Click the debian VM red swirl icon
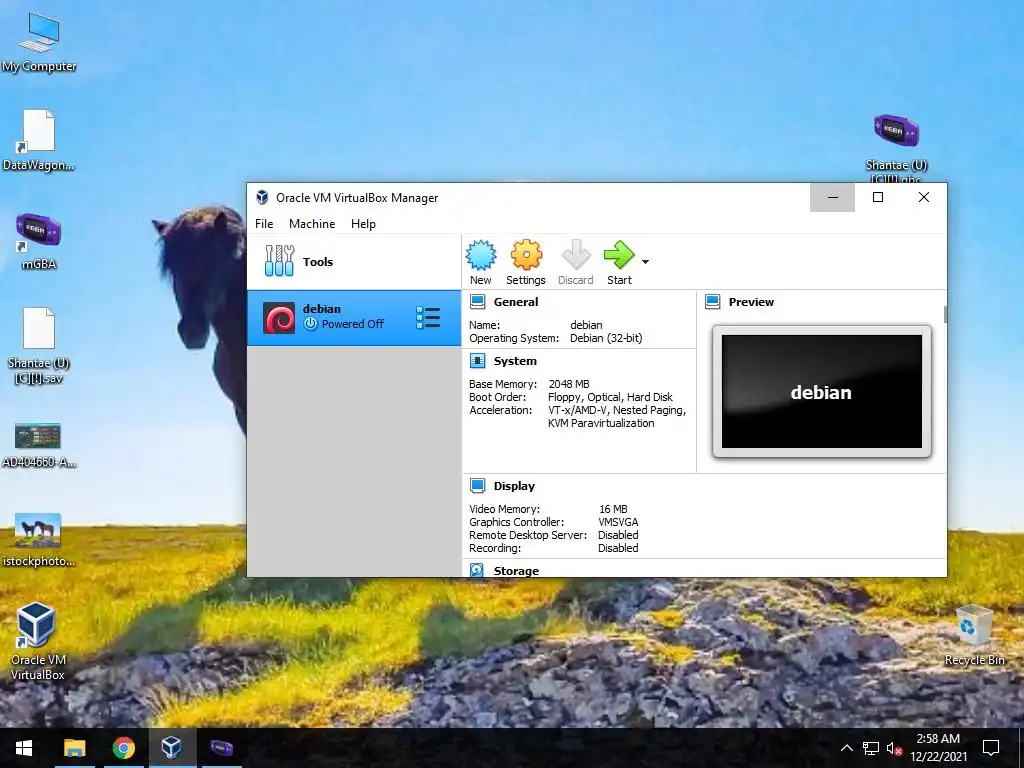Screen dimensions: 1024x768 coord(279,318)
